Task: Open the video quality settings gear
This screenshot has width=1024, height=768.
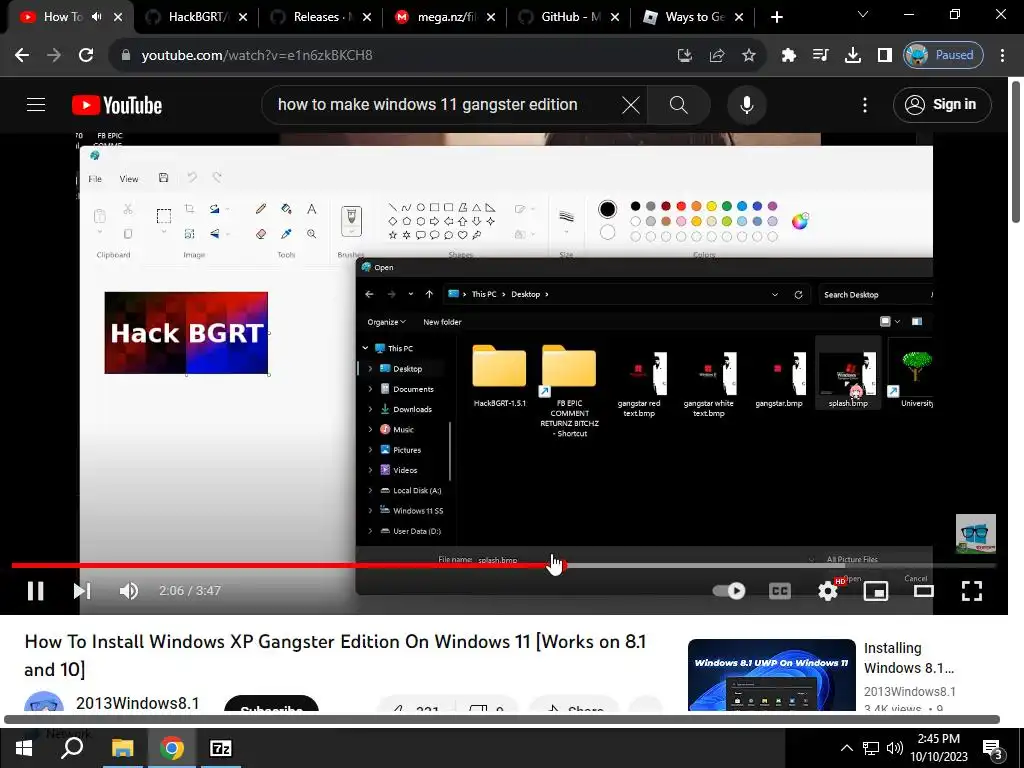Action: 828,590
